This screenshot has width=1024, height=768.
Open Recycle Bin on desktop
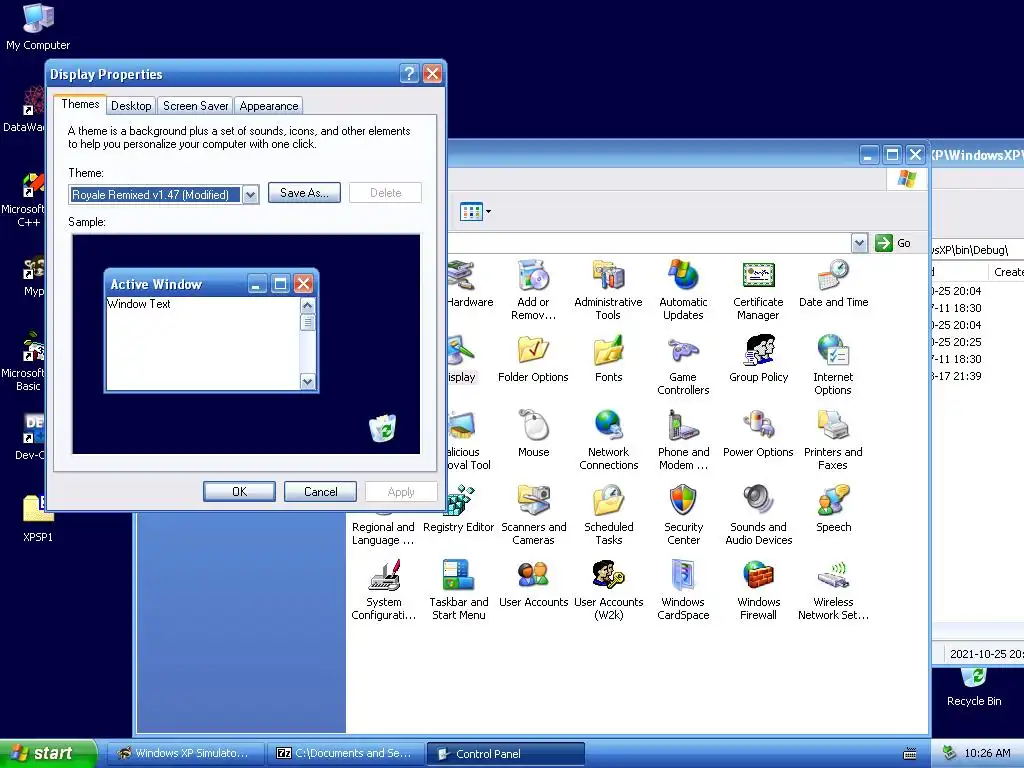pyautogui.click(x=974, y=688)
